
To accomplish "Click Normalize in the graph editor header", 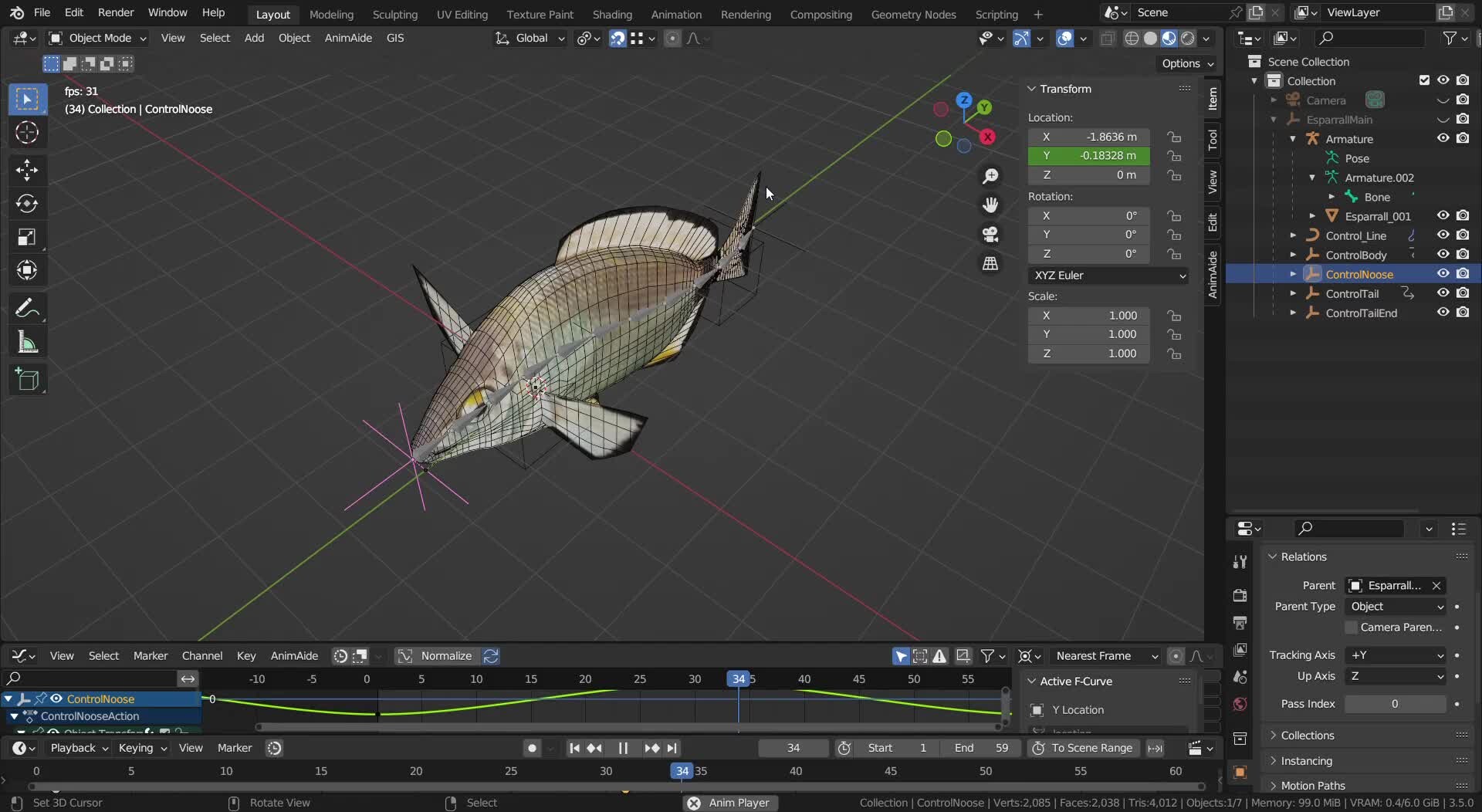I will 445,655.
